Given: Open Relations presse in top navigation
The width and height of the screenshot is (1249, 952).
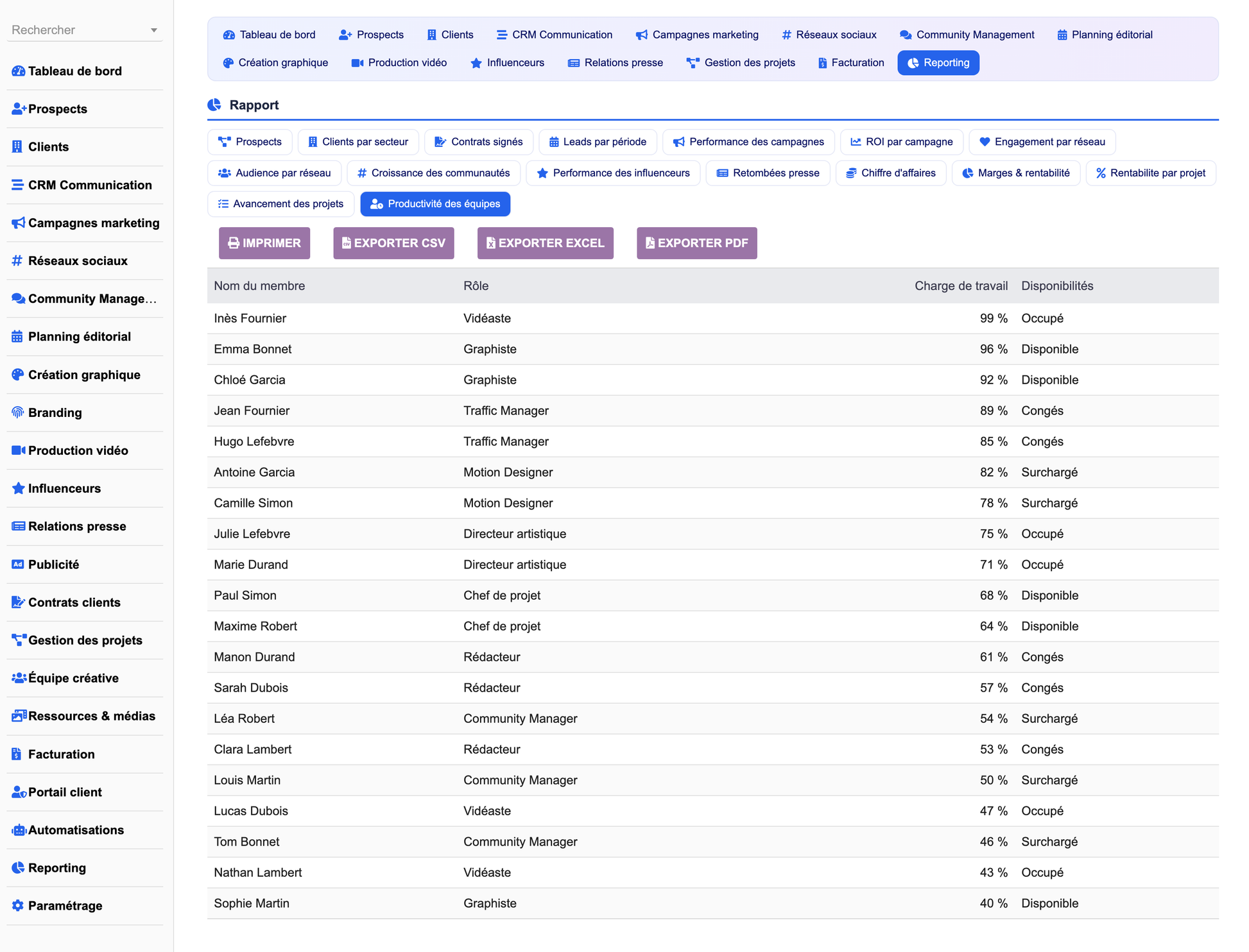Looking at the screenshot, I should [616, 63].
